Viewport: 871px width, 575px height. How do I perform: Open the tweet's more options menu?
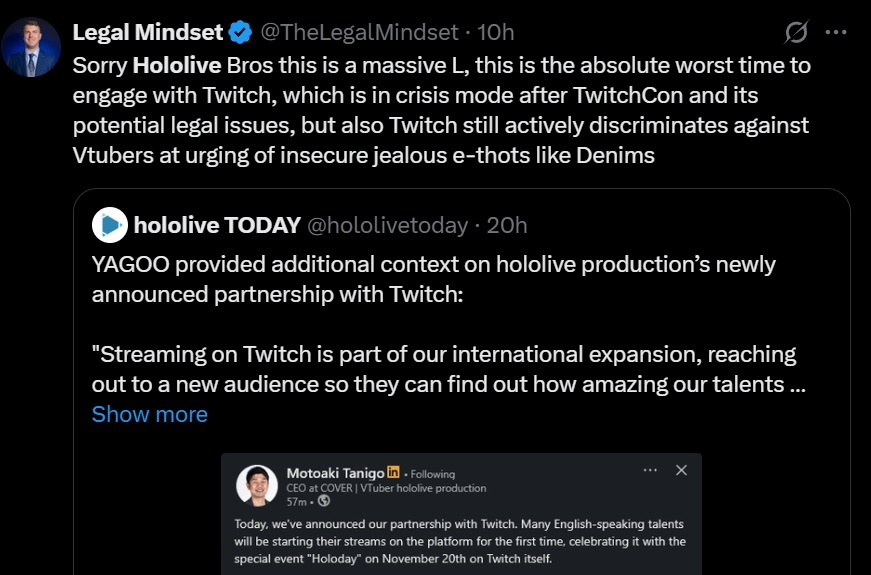point(836,32)
